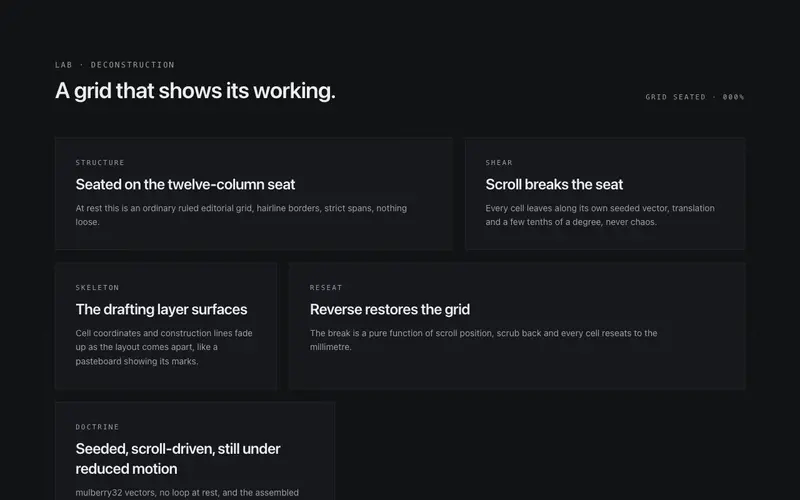This screenshot has width=800, height=500.
Task: Click the 'The break is a pure function' text
Action: 484,340
